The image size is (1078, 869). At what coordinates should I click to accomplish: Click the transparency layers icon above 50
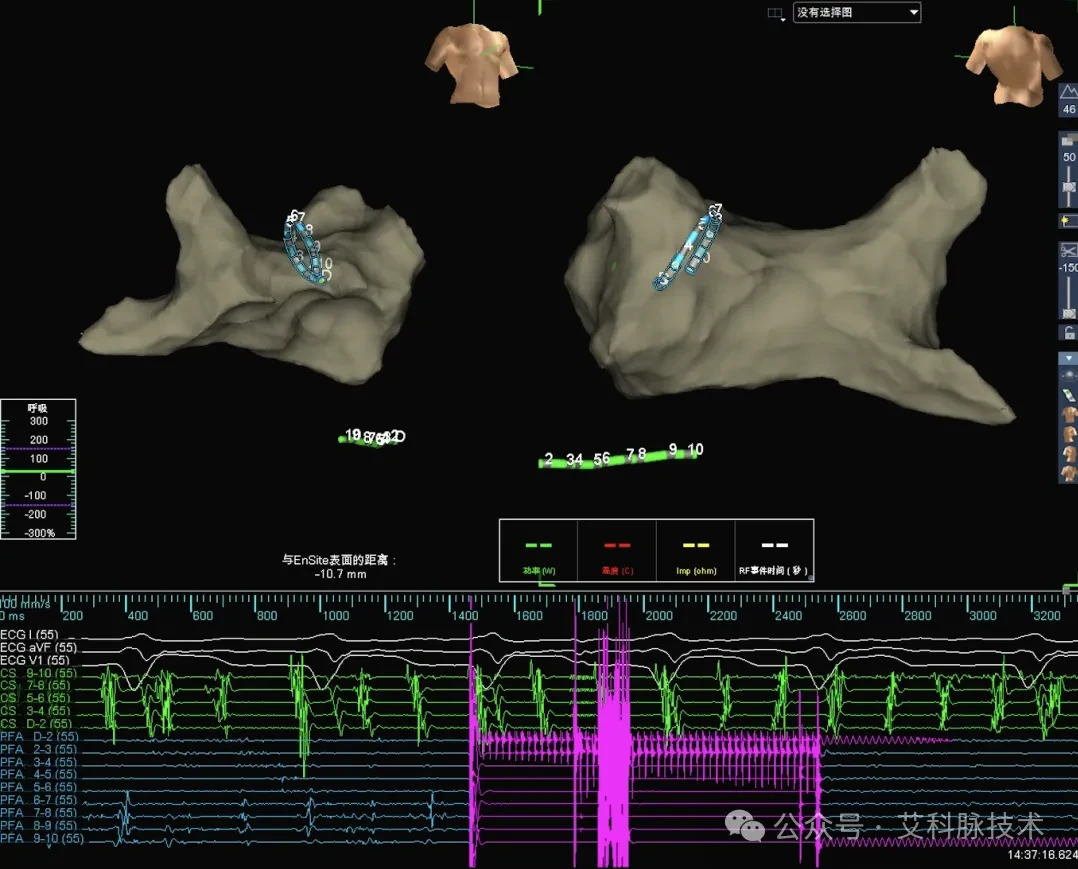(x=1068, y=140)
